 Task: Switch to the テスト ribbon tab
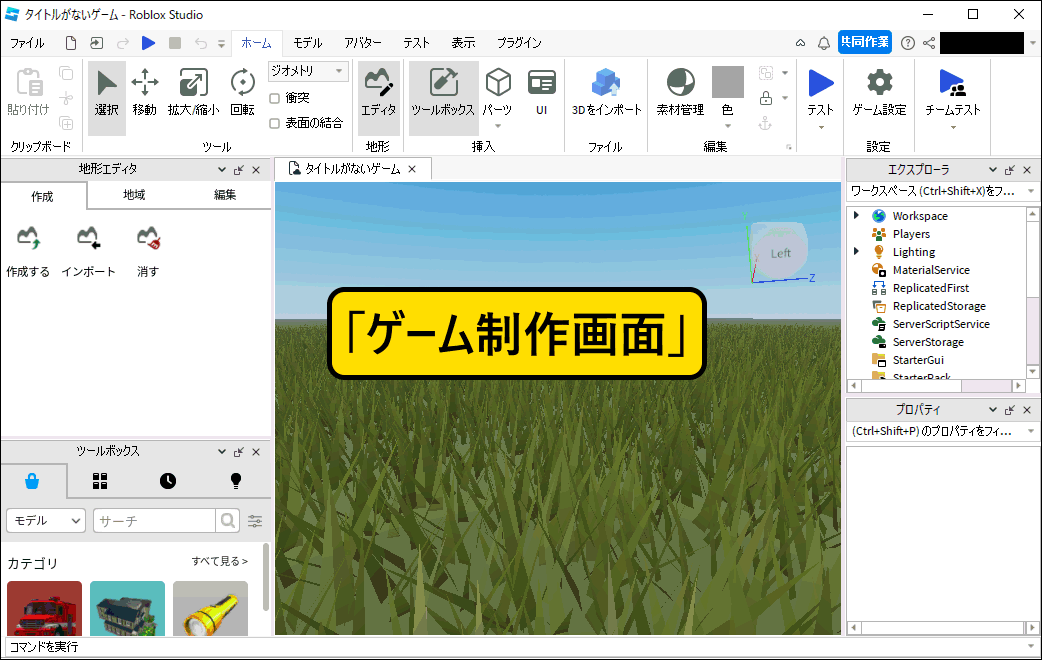pos(416,43)
